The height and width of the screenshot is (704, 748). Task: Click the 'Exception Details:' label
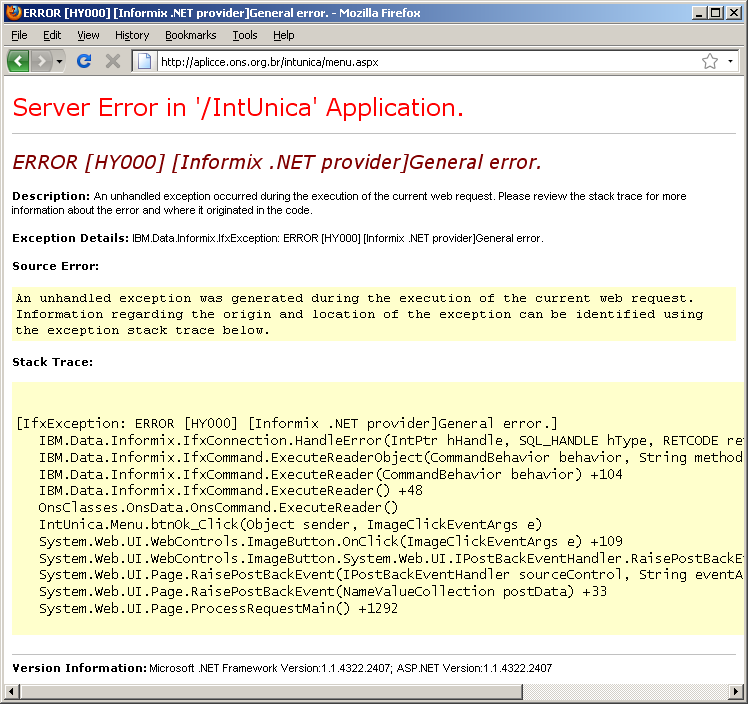pos(71,238)
